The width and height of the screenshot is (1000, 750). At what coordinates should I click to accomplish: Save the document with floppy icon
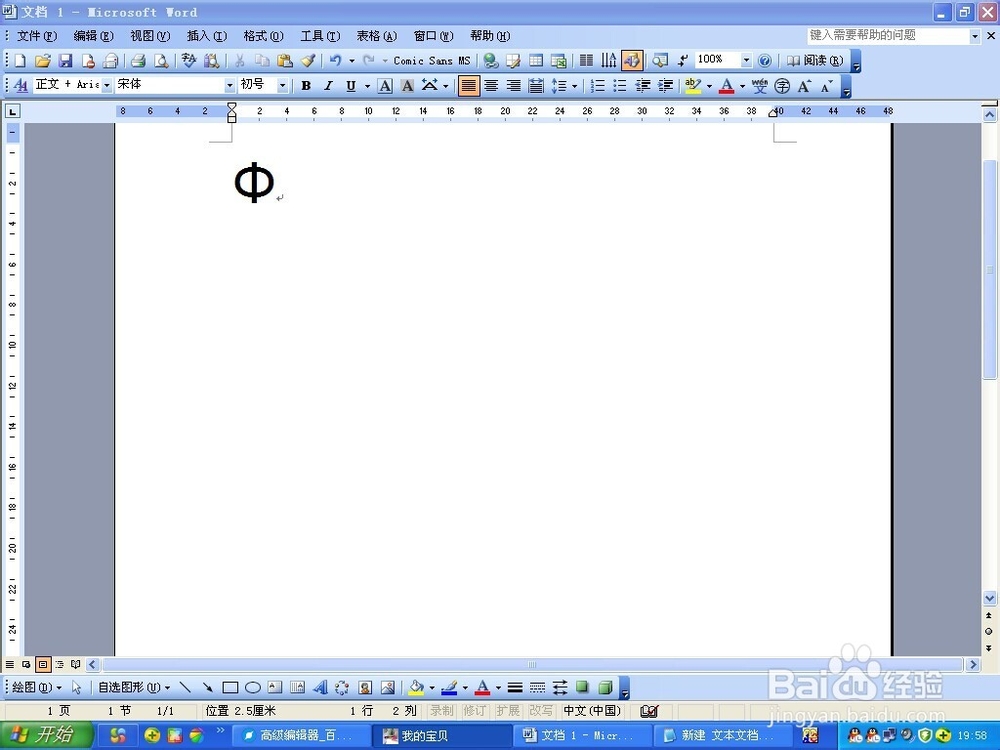click(x=65, y=61)
